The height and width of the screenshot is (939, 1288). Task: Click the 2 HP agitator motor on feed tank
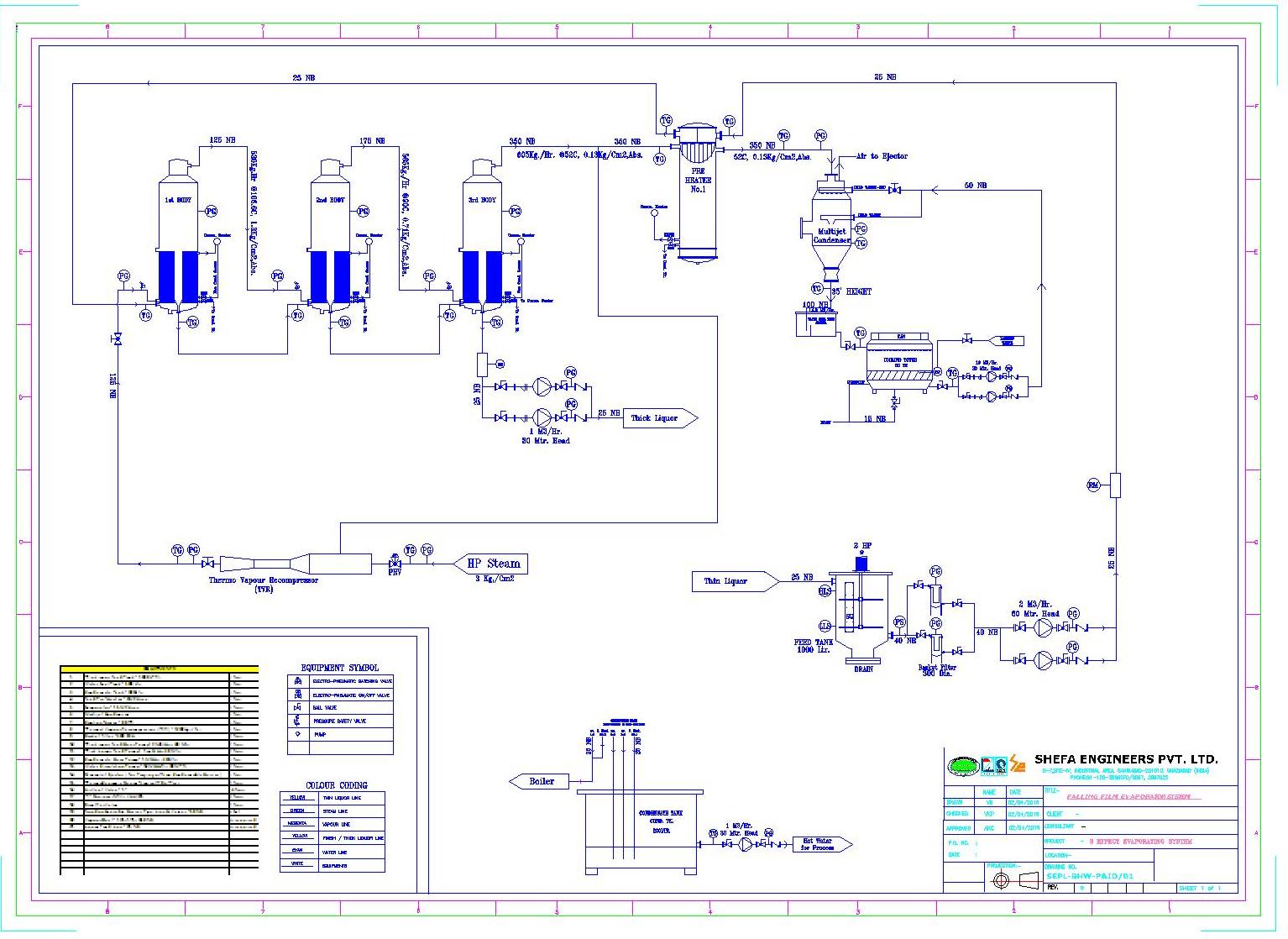pos(861,564)
